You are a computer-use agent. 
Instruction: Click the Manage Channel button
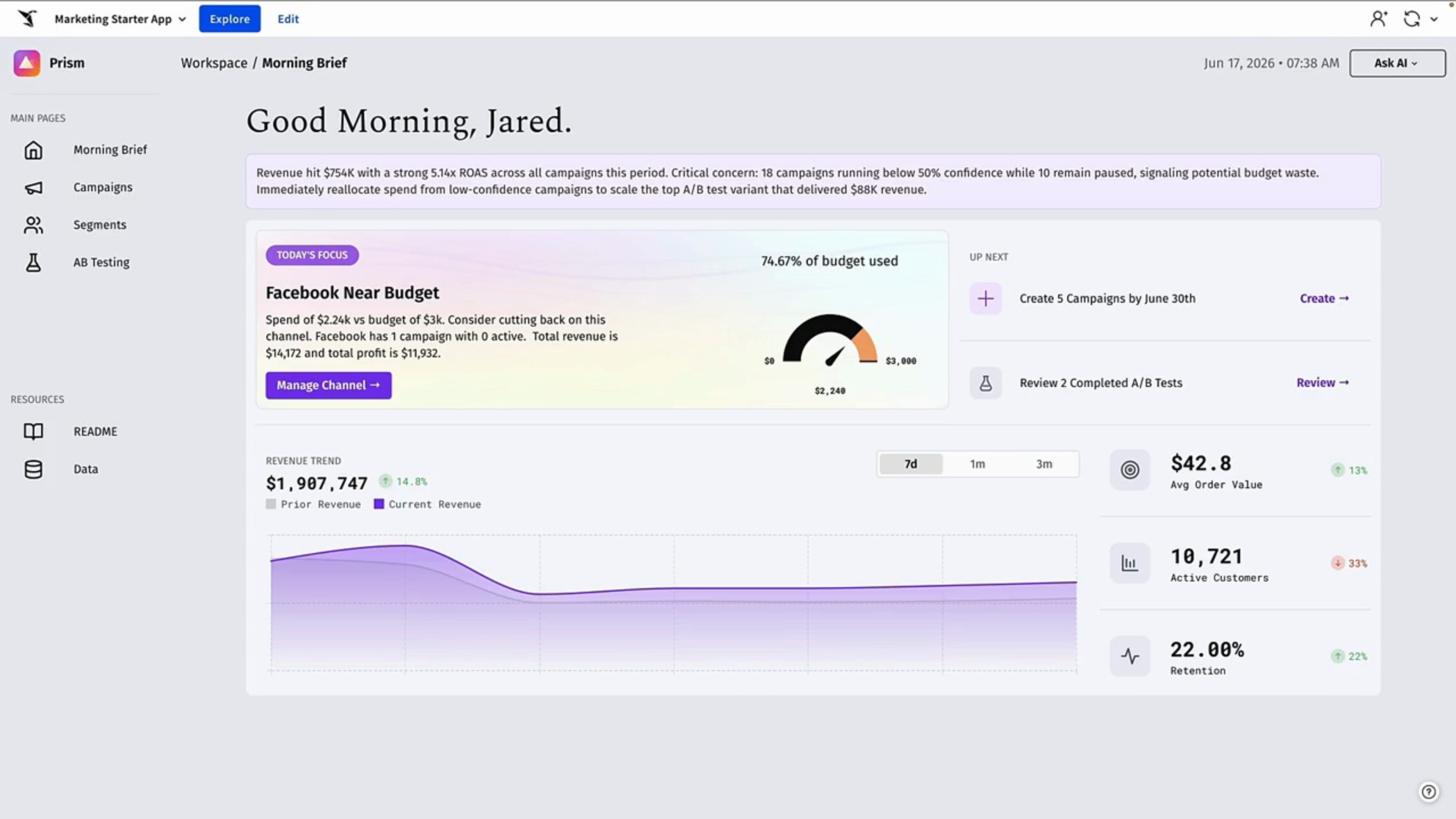(x=328, y=385)
